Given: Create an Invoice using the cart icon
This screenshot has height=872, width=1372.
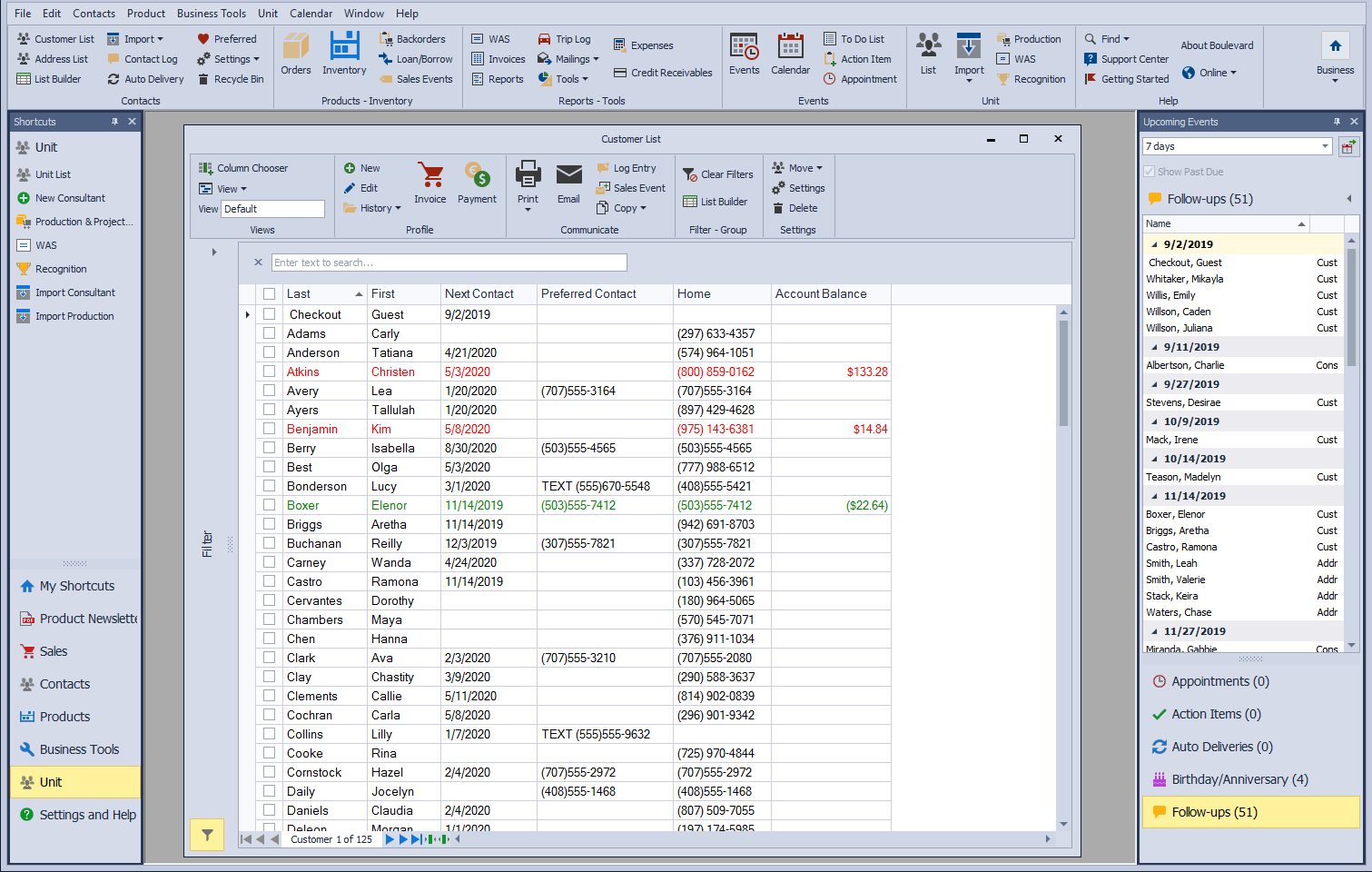Looking at the screenshot, I should pos(429,180).
